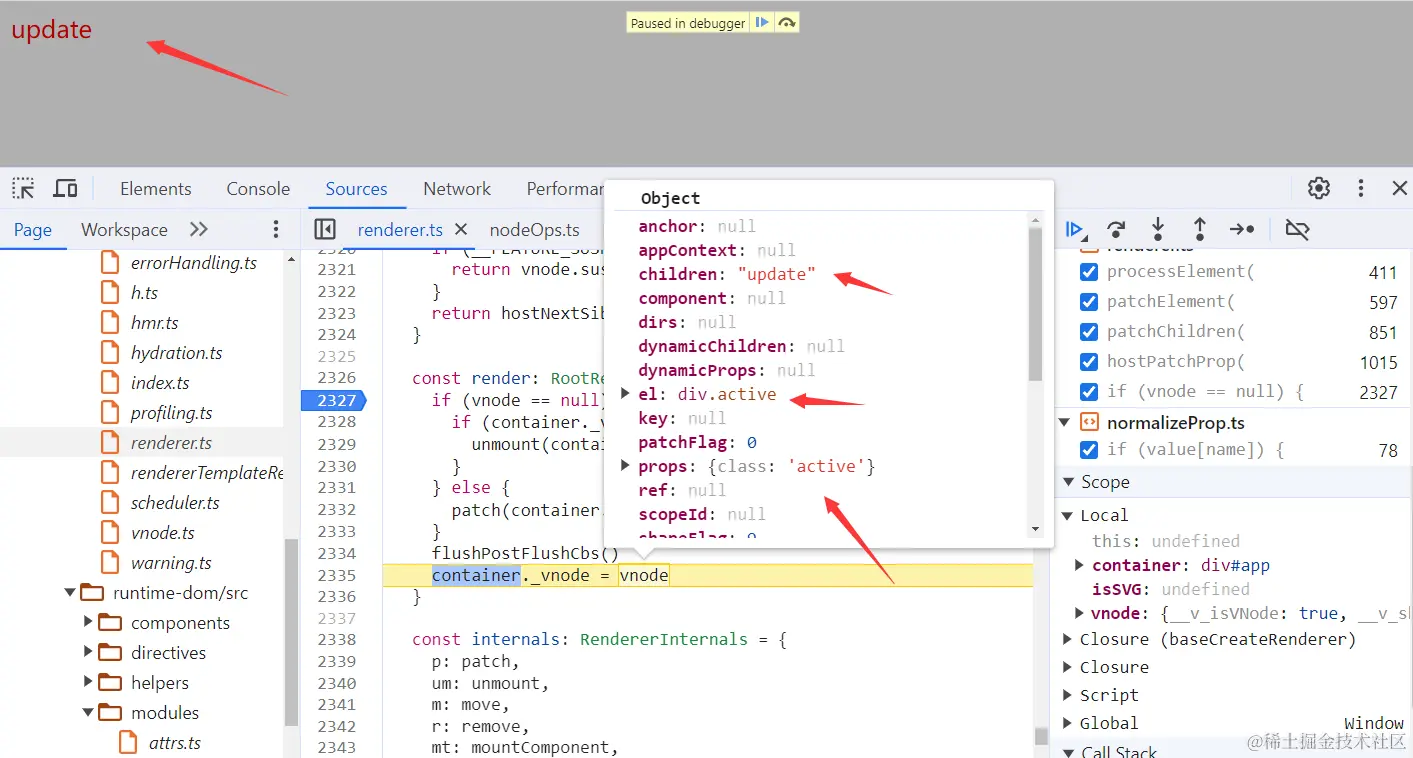Click the hmr.ts file icon
The height and width of the screenshot is (758, 1413).
coord(111,323)
